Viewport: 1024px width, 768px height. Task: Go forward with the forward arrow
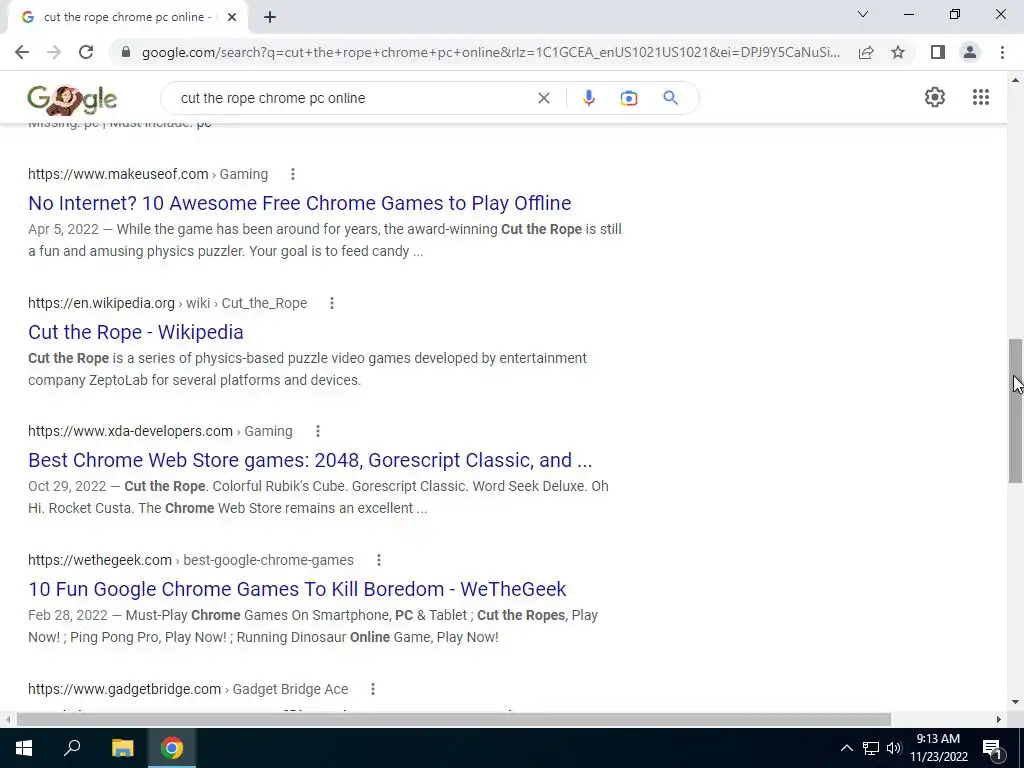[x=54, y=52]
